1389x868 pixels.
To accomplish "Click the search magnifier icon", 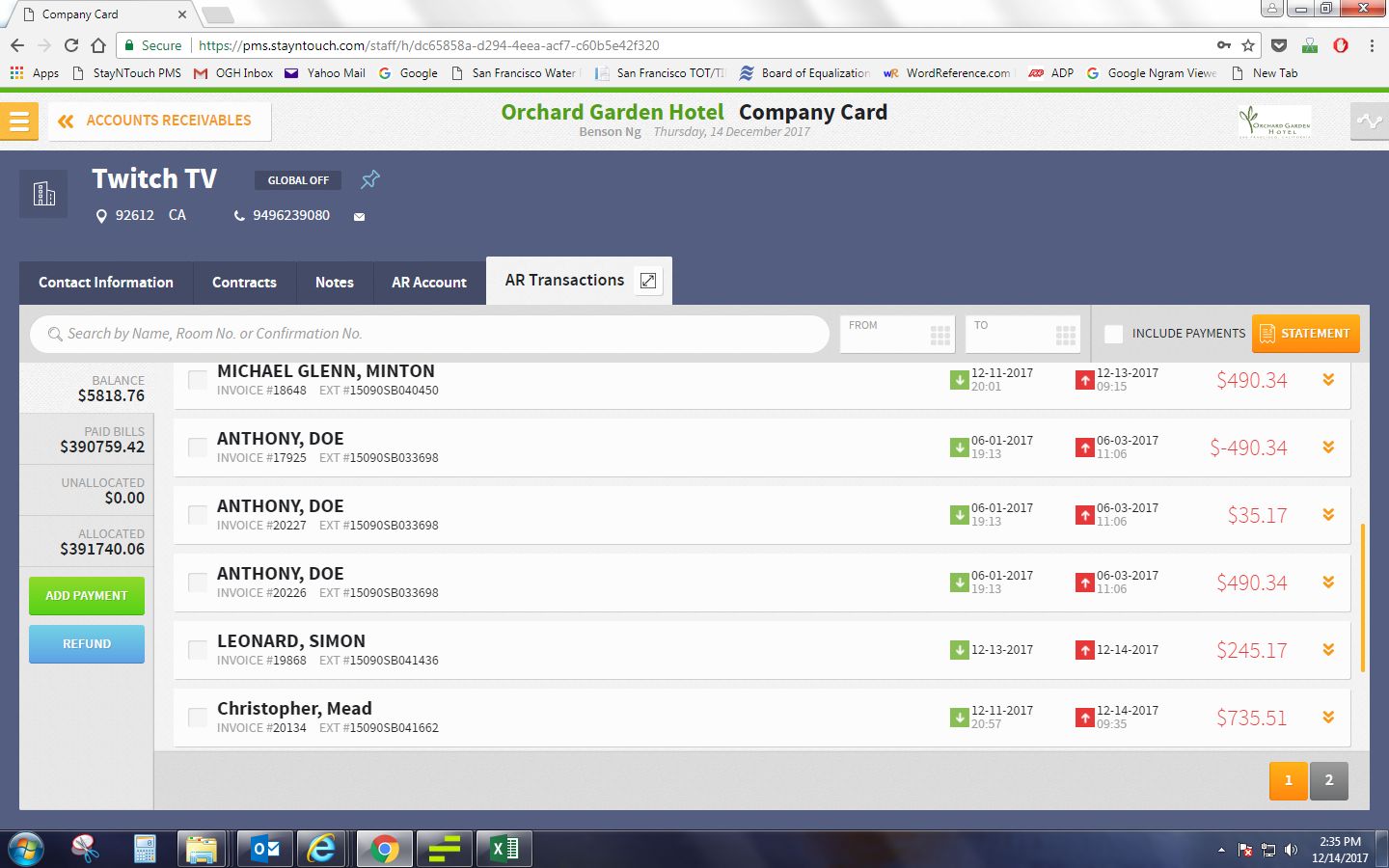I will tap(55, 334).
